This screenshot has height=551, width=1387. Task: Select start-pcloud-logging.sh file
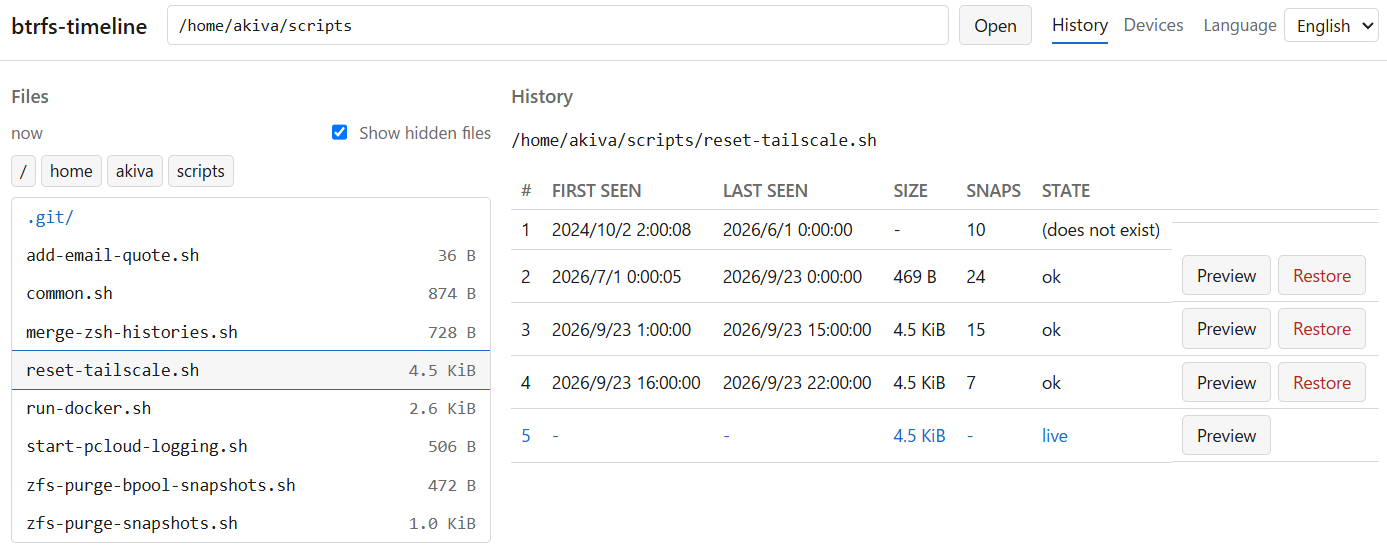click(251, 446)
